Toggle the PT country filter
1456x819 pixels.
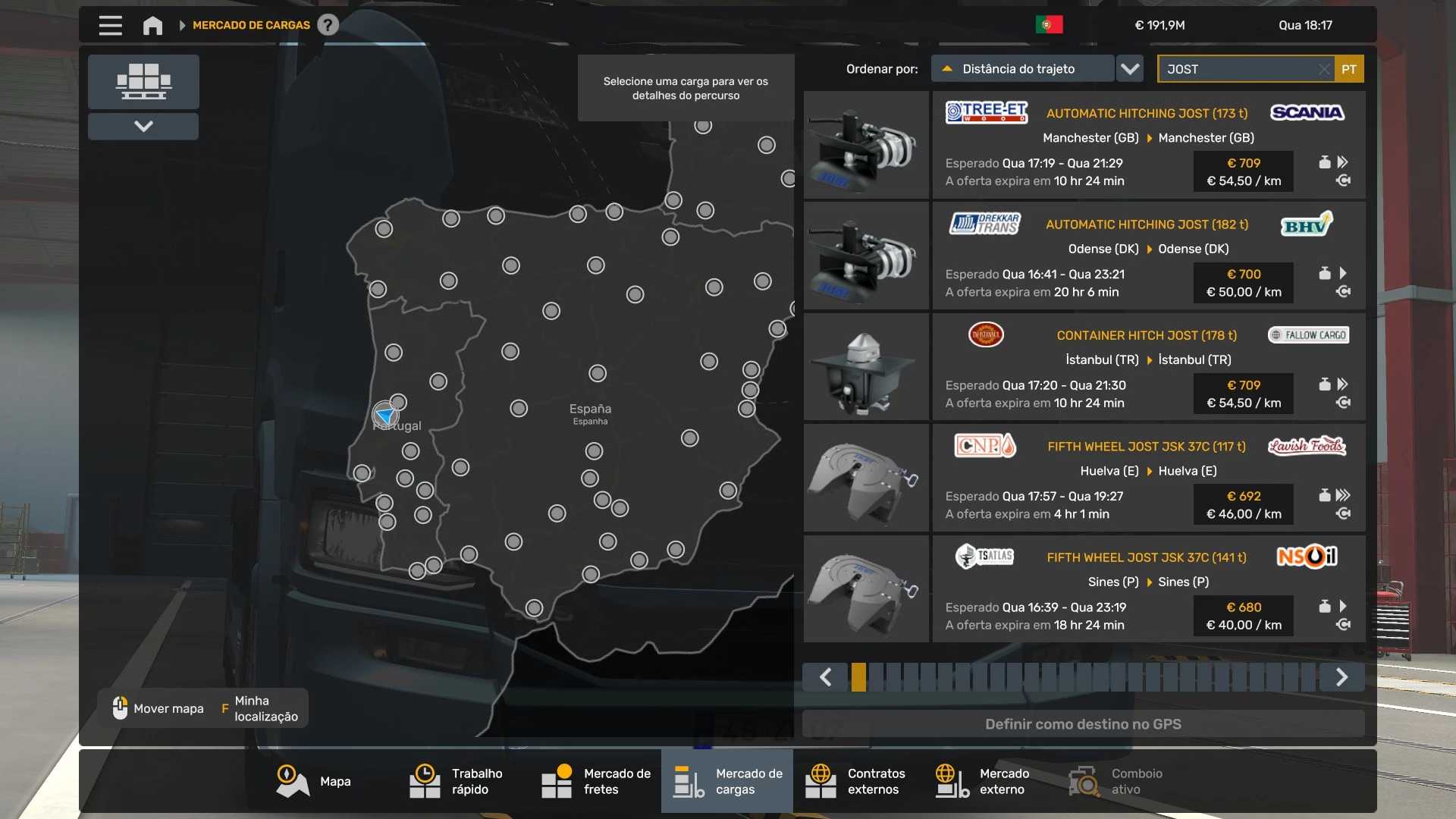[x=1349, y=69]
